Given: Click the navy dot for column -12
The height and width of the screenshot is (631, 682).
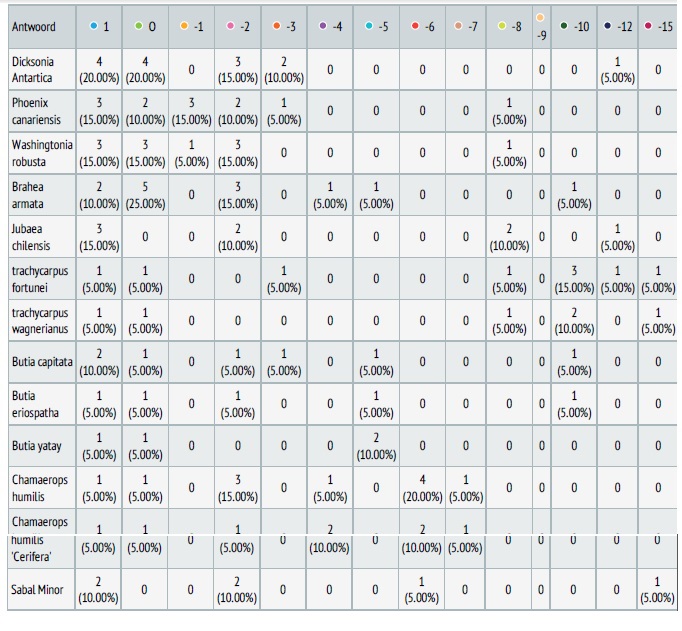Looking at the screenshot, I should tap(607, 26).
